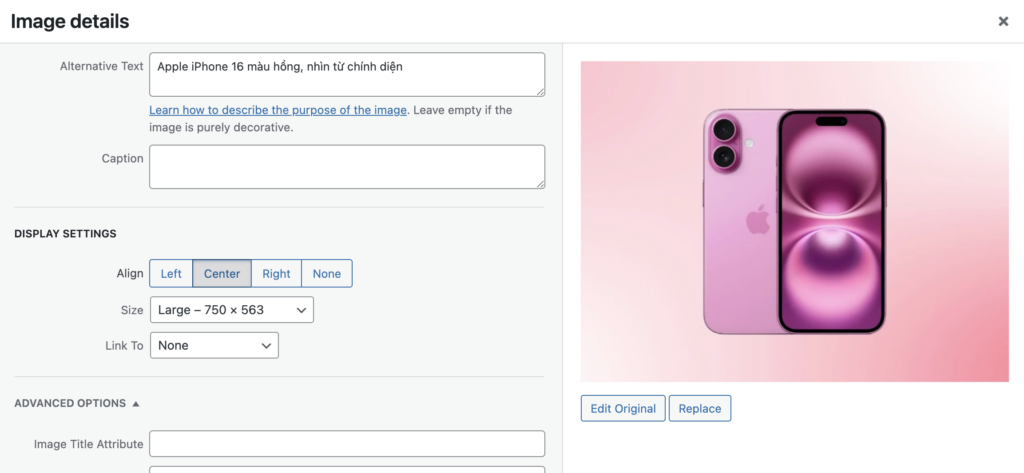Click inside the Caption text area

point(346,166)
